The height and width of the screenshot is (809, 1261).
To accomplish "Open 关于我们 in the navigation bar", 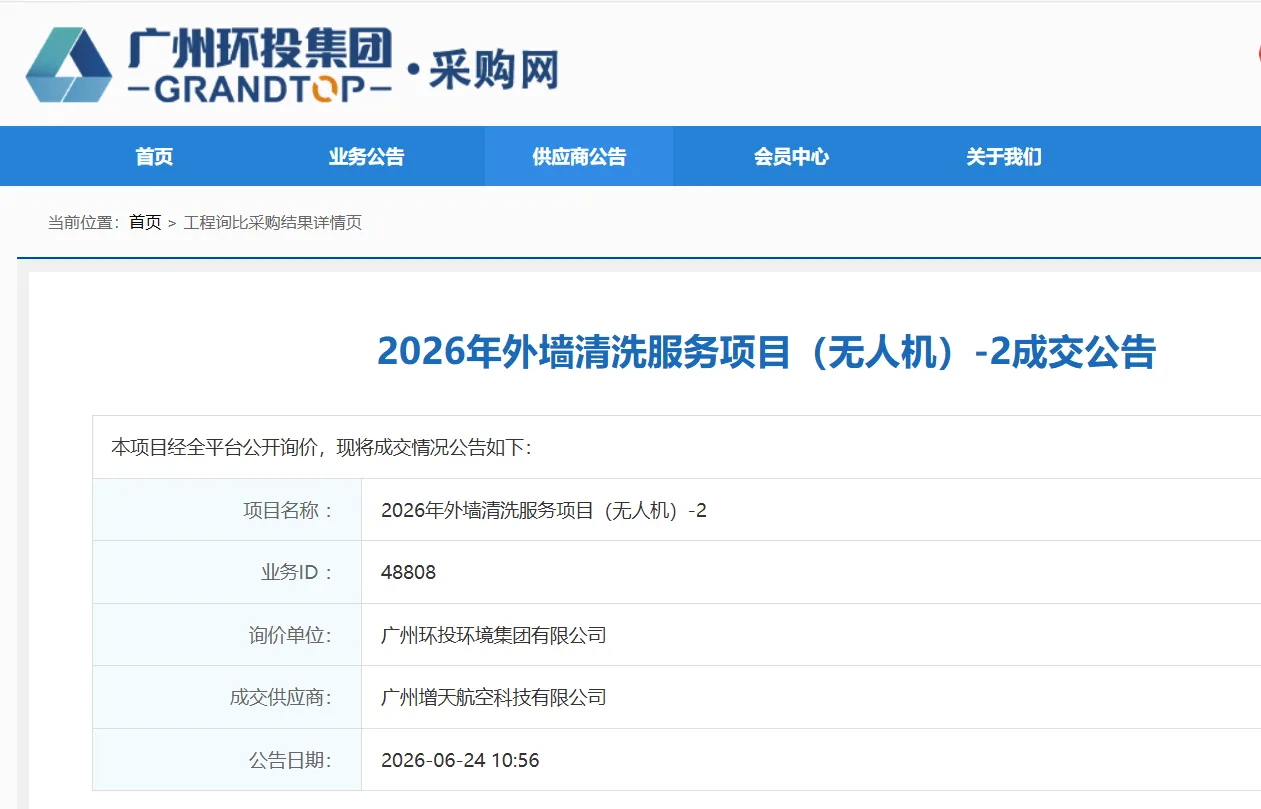I will [x=1003, y=156].
